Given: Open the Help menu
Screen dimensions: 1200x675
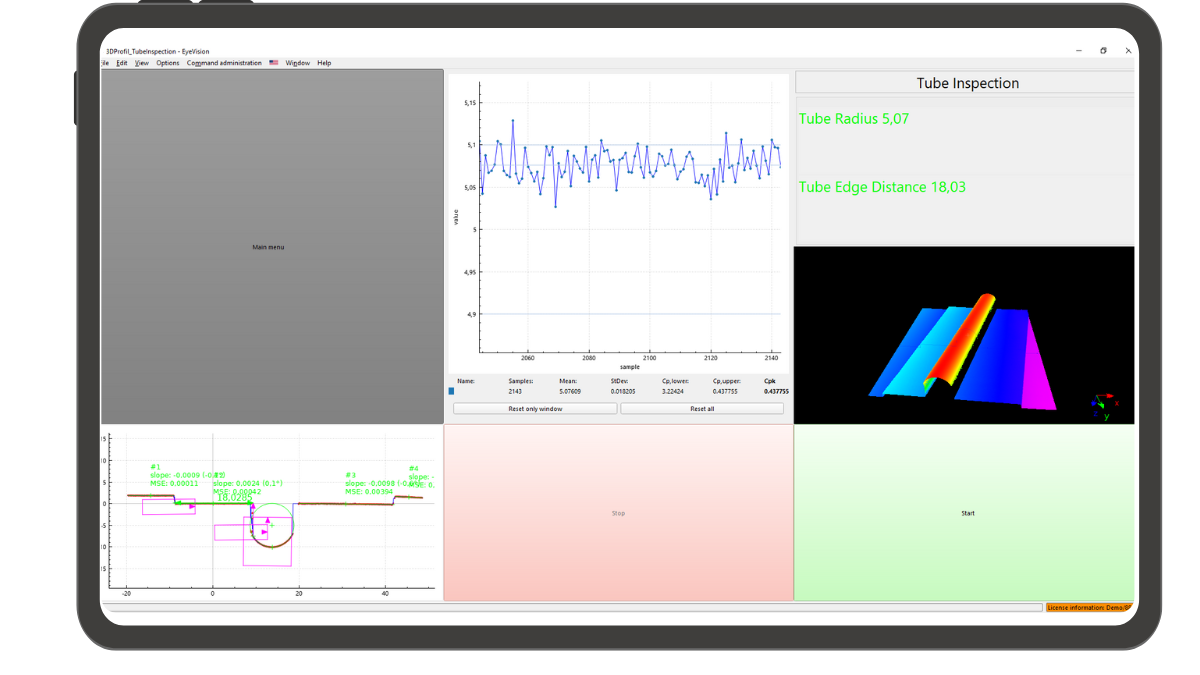Looking at the screenshot, I should (x=324, y=63).
